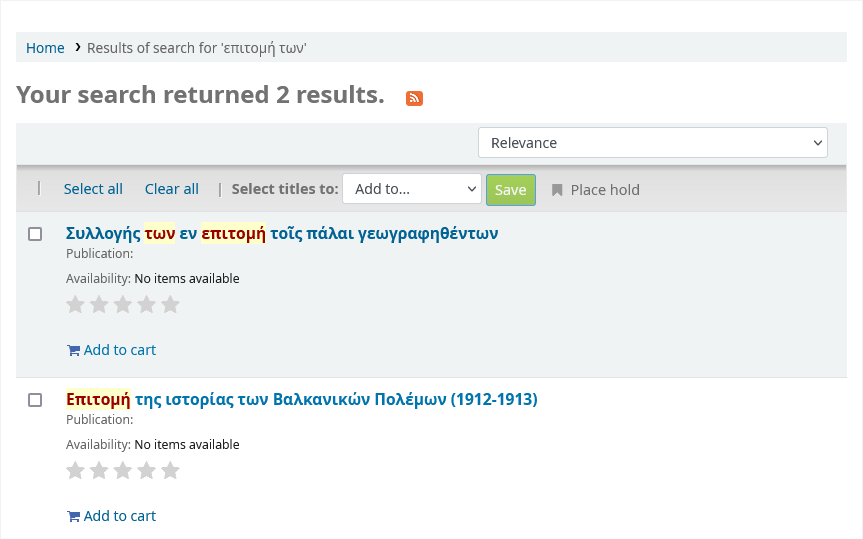The height and width of the screenshot is (539, 863).
Task: Open the RSS feed icon for search
Action: click(x=414, y=97)
